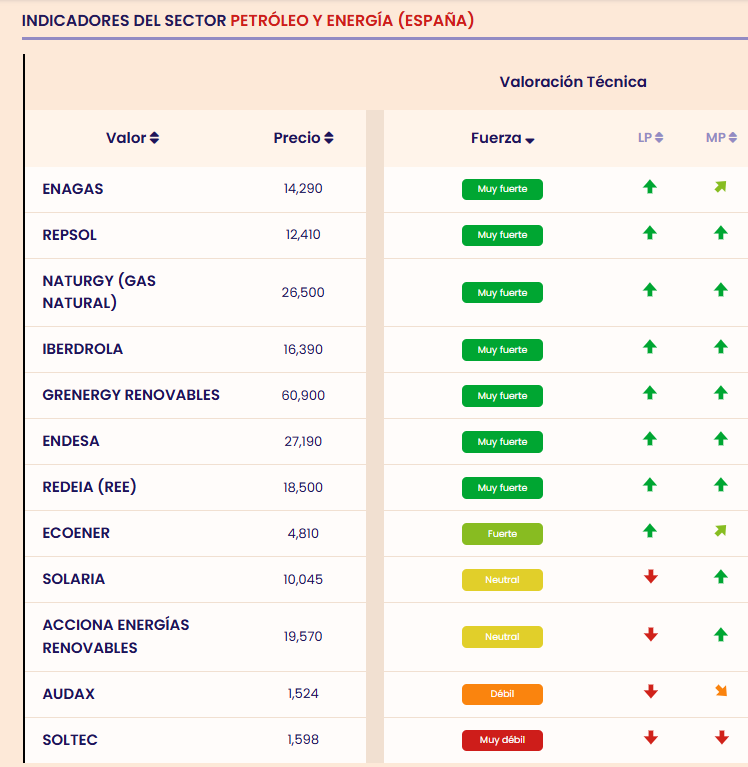The width and height of the screenshot is (748, 767).
Task: Click NATURGY price 26,500
Action: tap(303, 293)
